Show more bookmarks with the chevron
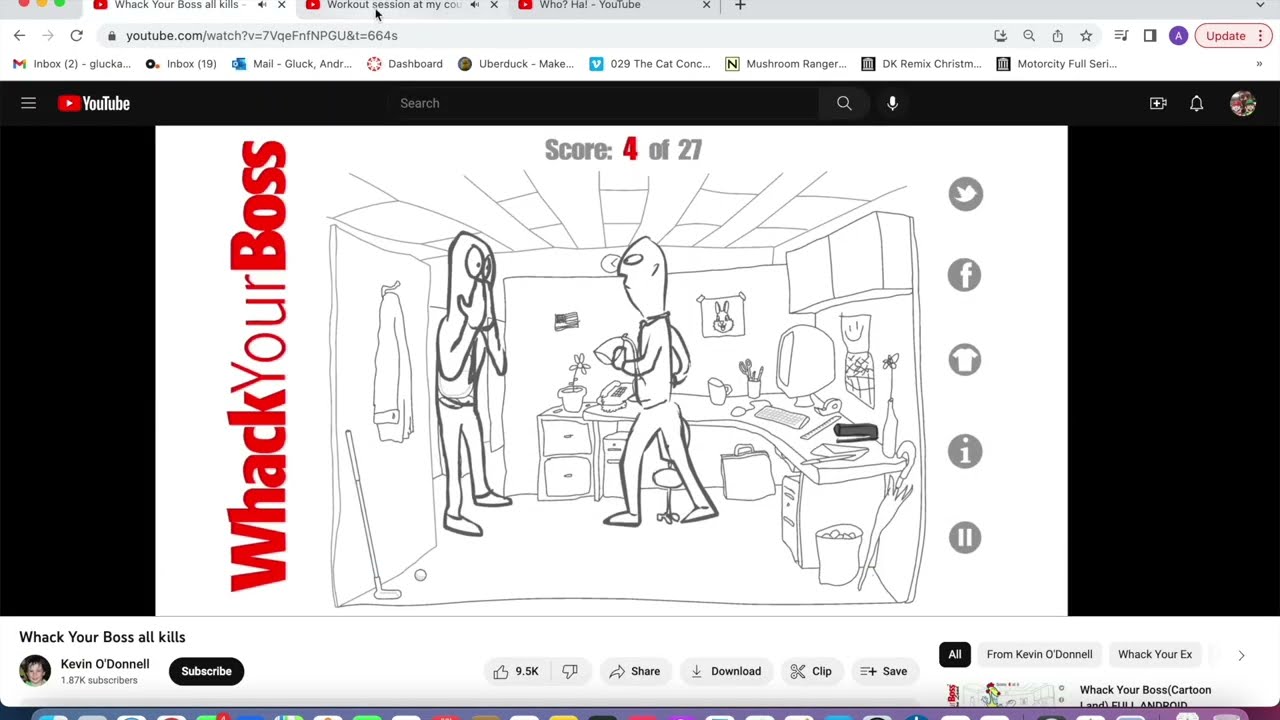This screenshot has width=1280, height=720. pyautogui.click(x=1258, y=64)
